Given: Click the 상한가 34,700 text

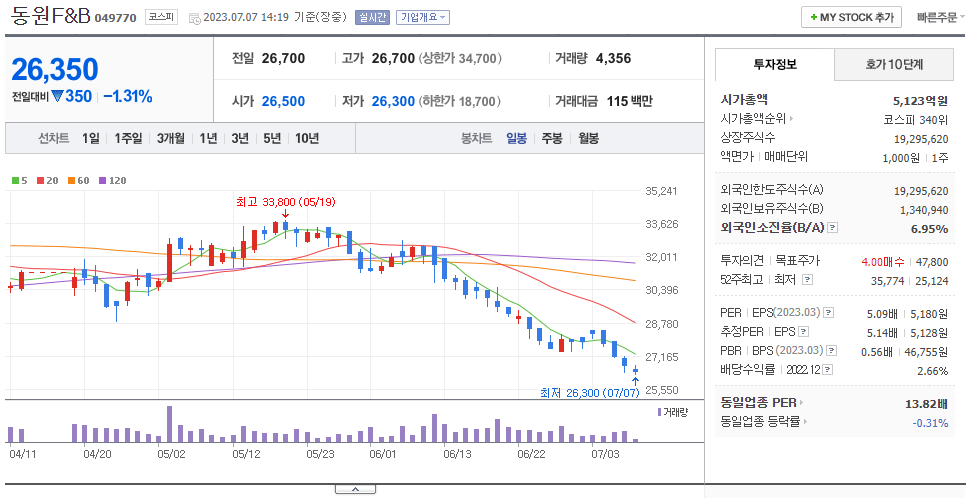Looking at the screenshot, I should 460,58.
